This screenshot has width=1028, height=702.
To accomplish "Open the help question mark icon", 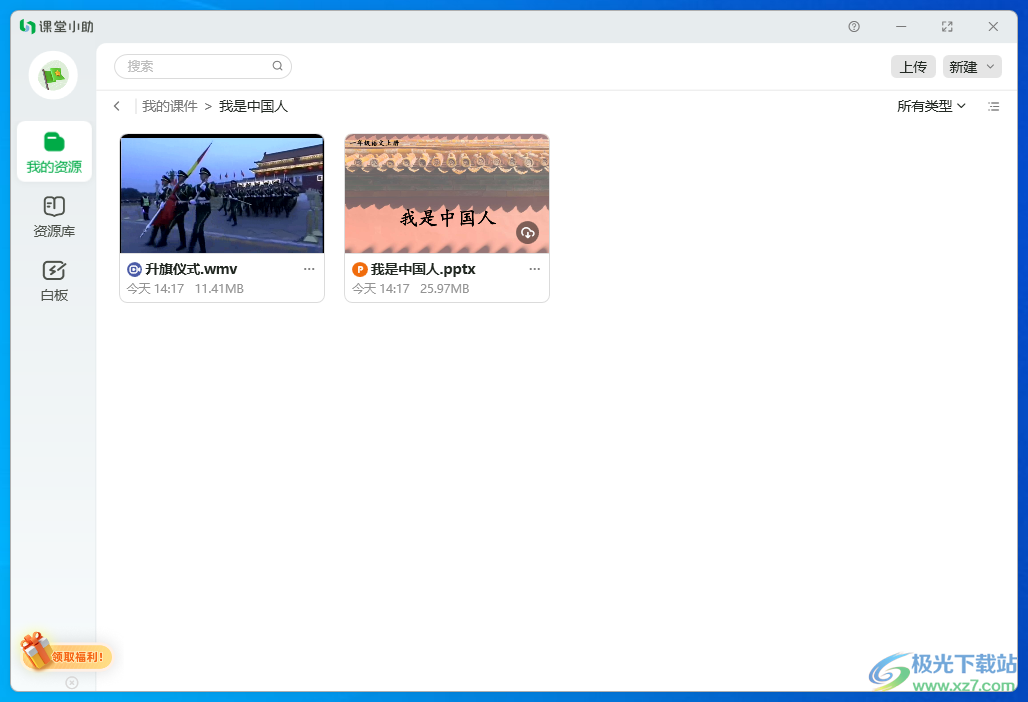I will point(854,27).
